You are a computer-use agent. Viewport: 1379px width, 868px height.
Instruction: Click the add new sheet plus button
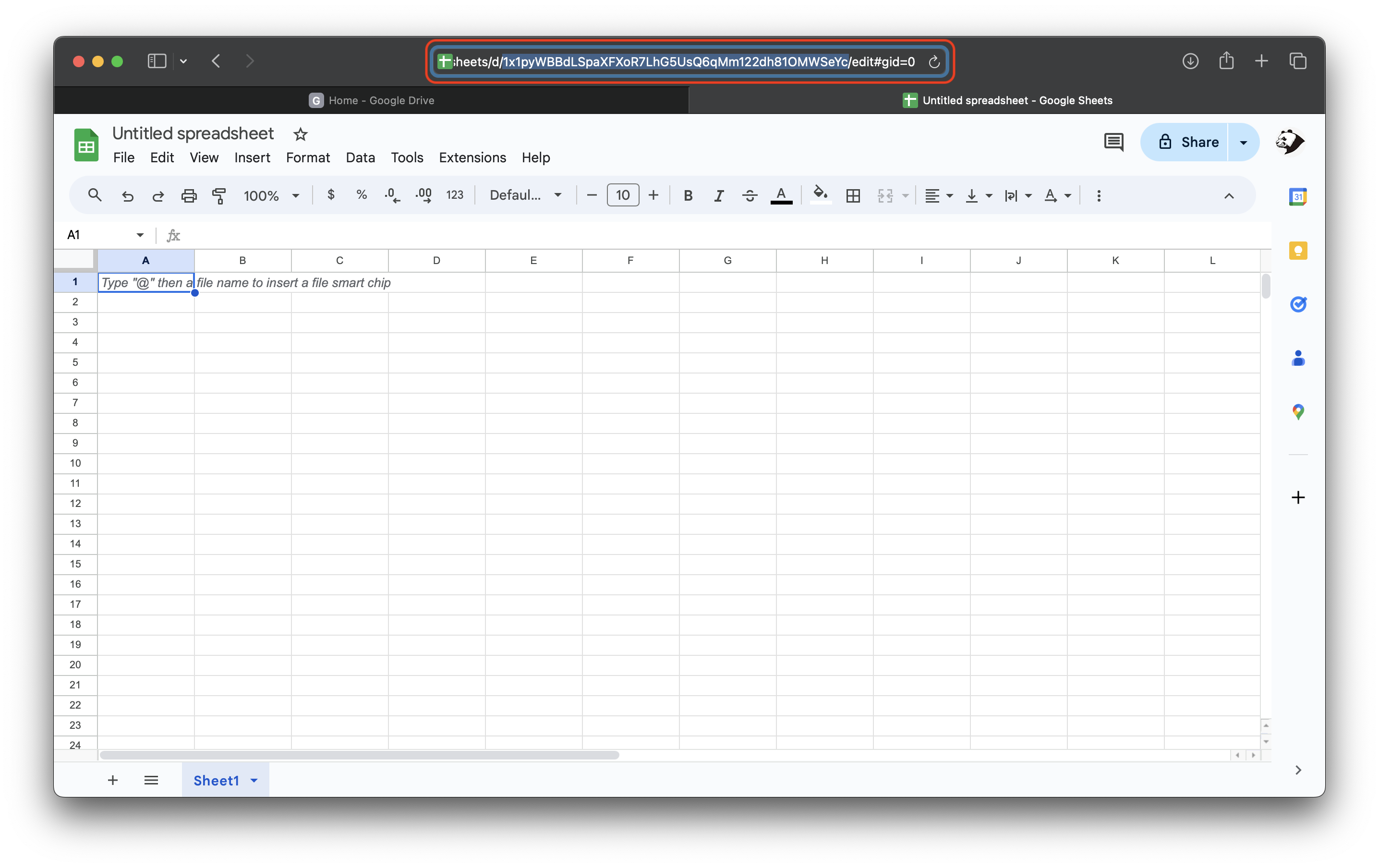coord(113,781)
